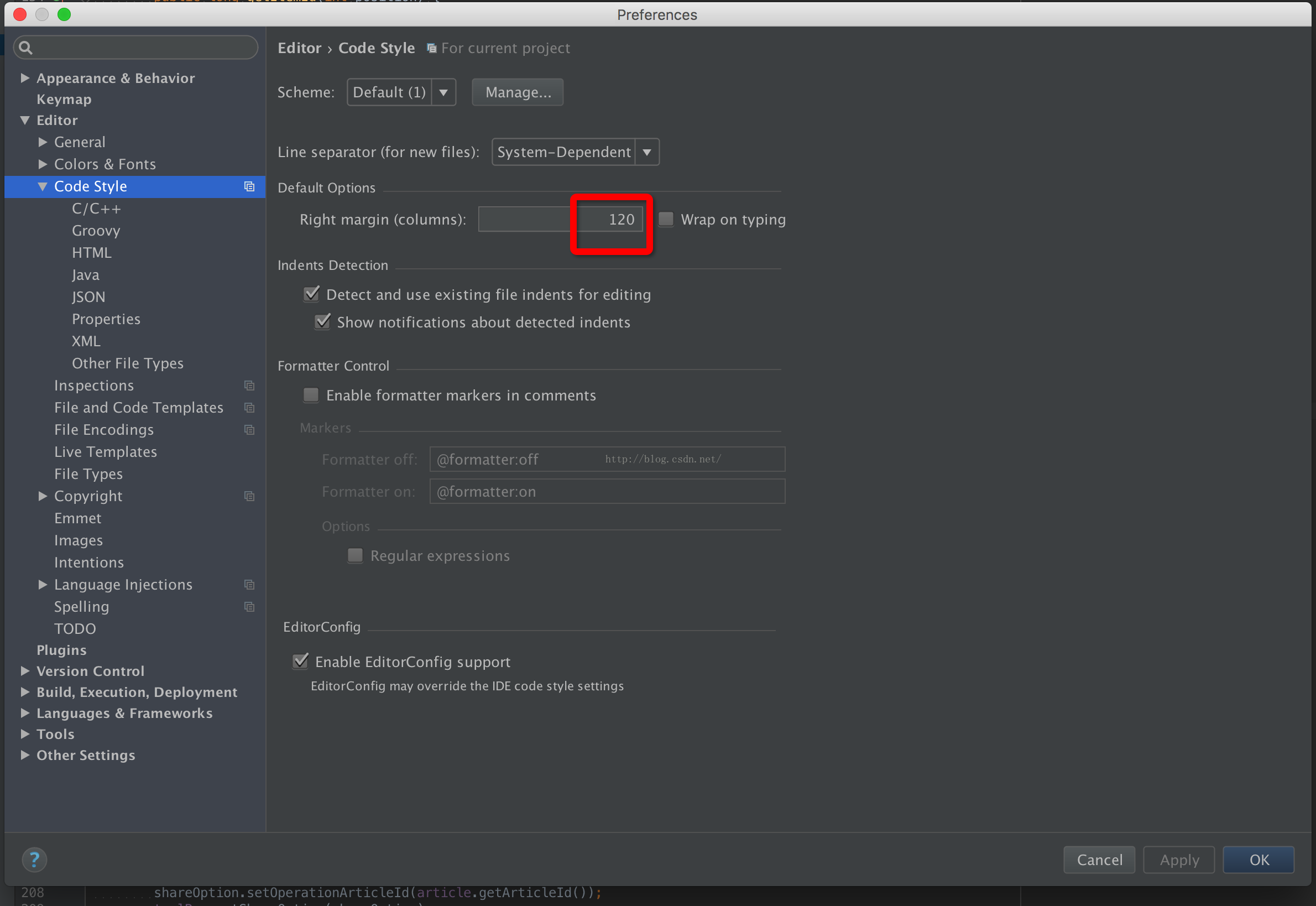Screen dimensions: 1316x906
Task: Confirm with the OK button
Action: [1258, 860]
